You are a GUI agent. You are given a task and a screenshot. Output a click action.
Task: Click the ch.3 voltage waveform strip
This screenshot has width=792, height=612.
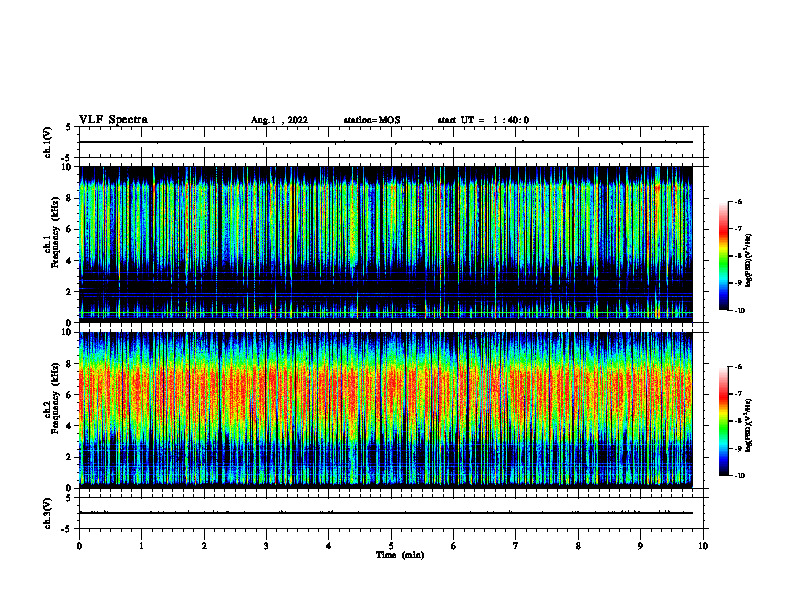391,513
